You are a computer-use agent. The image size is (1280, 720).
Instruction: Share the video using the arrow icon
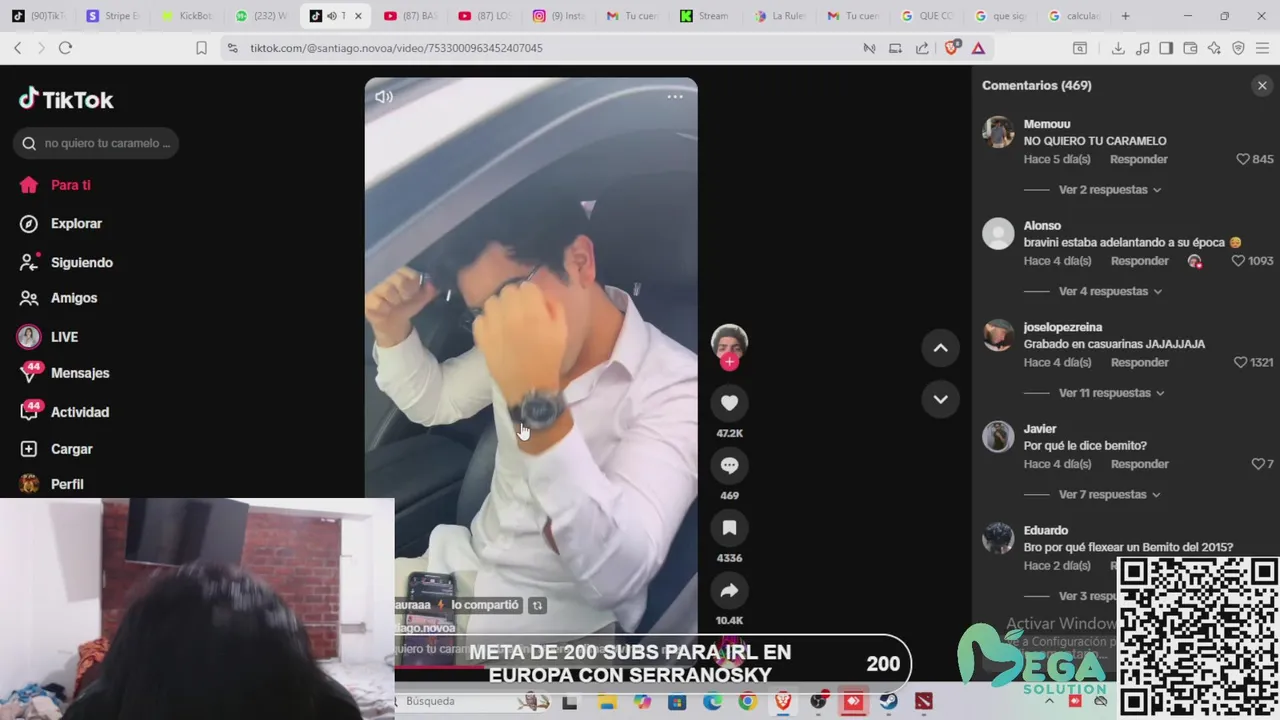[729, 591]
